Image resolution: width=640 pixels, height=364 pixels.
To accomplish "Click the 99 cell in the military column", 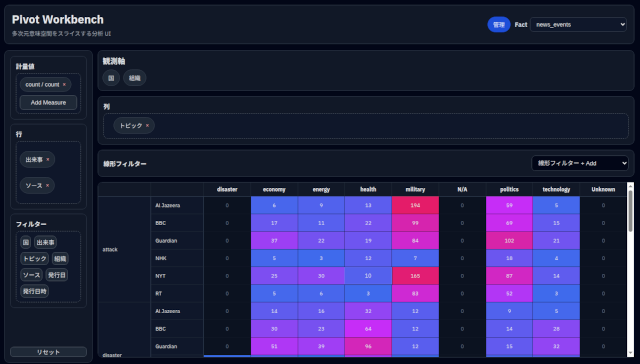I will pos(415,223).
